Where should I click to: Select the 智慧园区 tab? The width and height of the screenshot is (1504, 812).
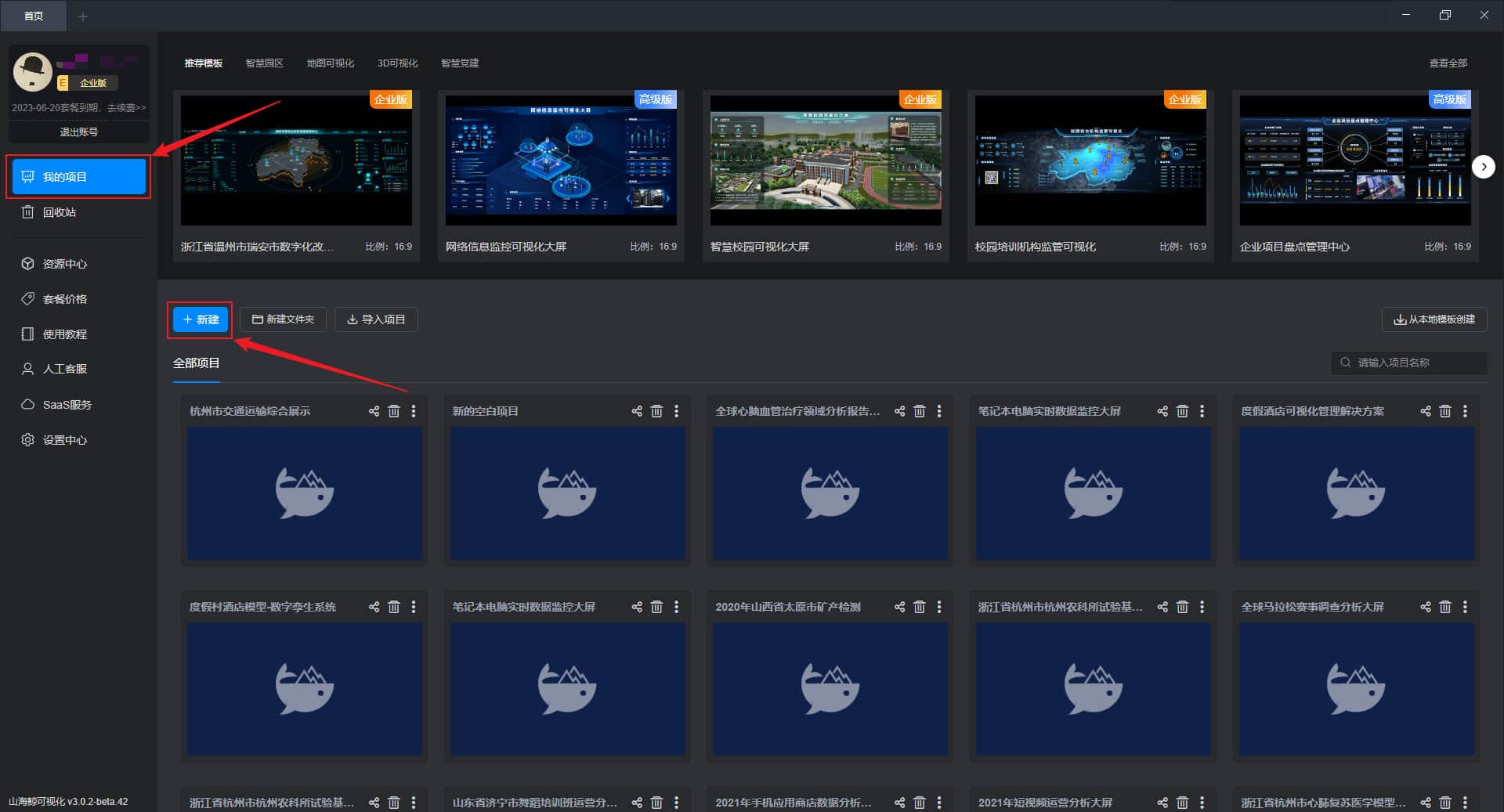pos(265,63)
